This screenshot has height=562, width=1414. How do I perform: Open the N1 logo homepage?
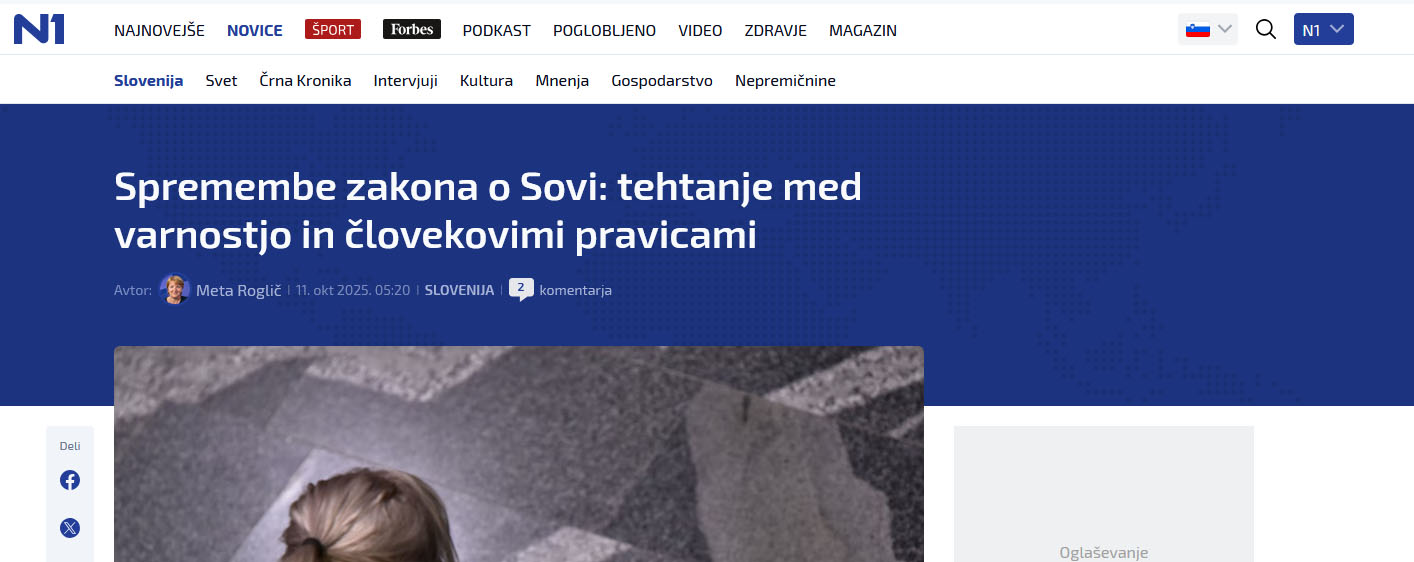[39, 30]
